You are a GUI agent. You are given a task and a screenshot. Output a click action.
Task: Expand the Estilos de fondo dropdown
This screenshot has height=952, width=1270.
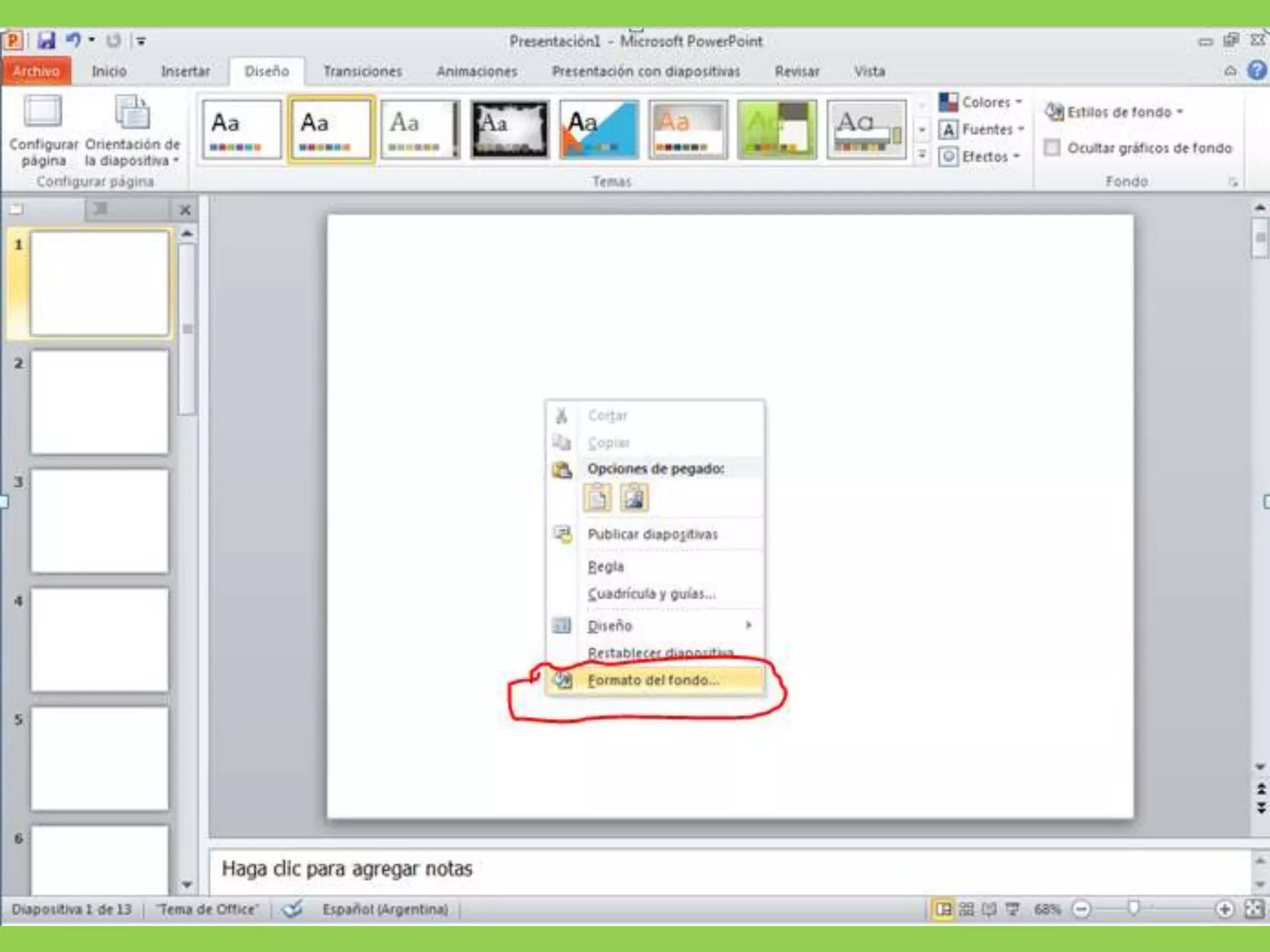[1115, 112]
